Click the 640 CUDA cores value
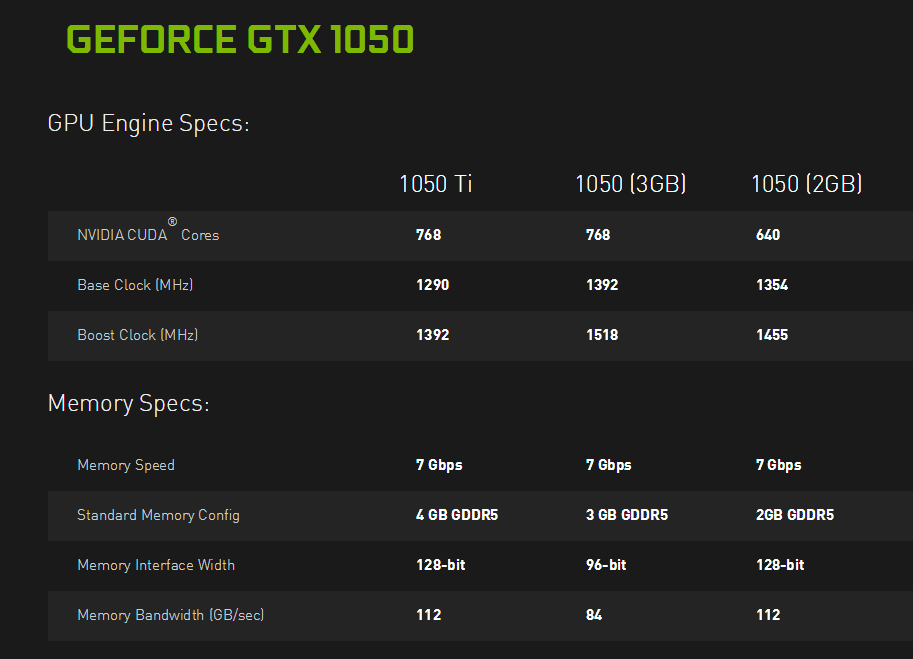The image size is (913, 659). 768,235
